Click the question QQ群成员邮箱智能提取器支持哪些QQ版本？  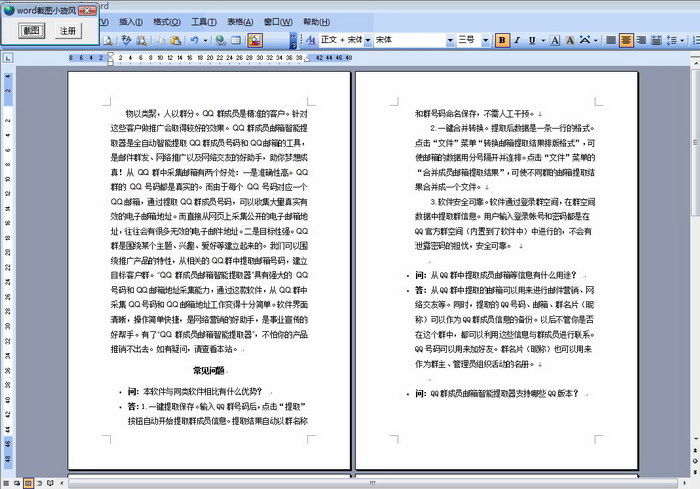504,393
